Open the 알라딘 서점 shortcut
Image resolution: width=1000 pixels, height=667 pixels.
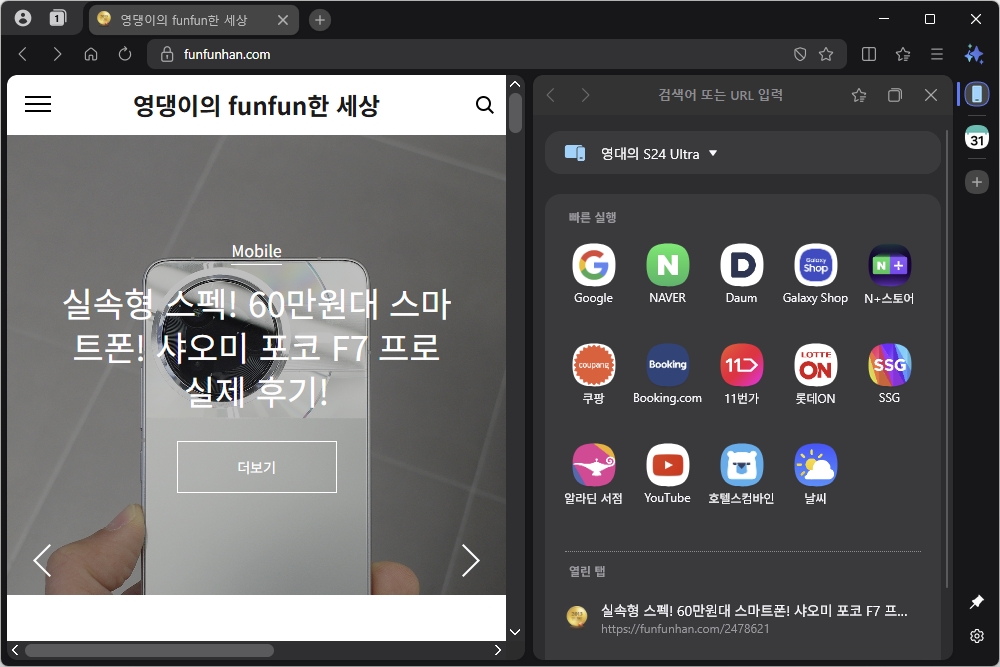pyautogui.click(x=593, y=474)
